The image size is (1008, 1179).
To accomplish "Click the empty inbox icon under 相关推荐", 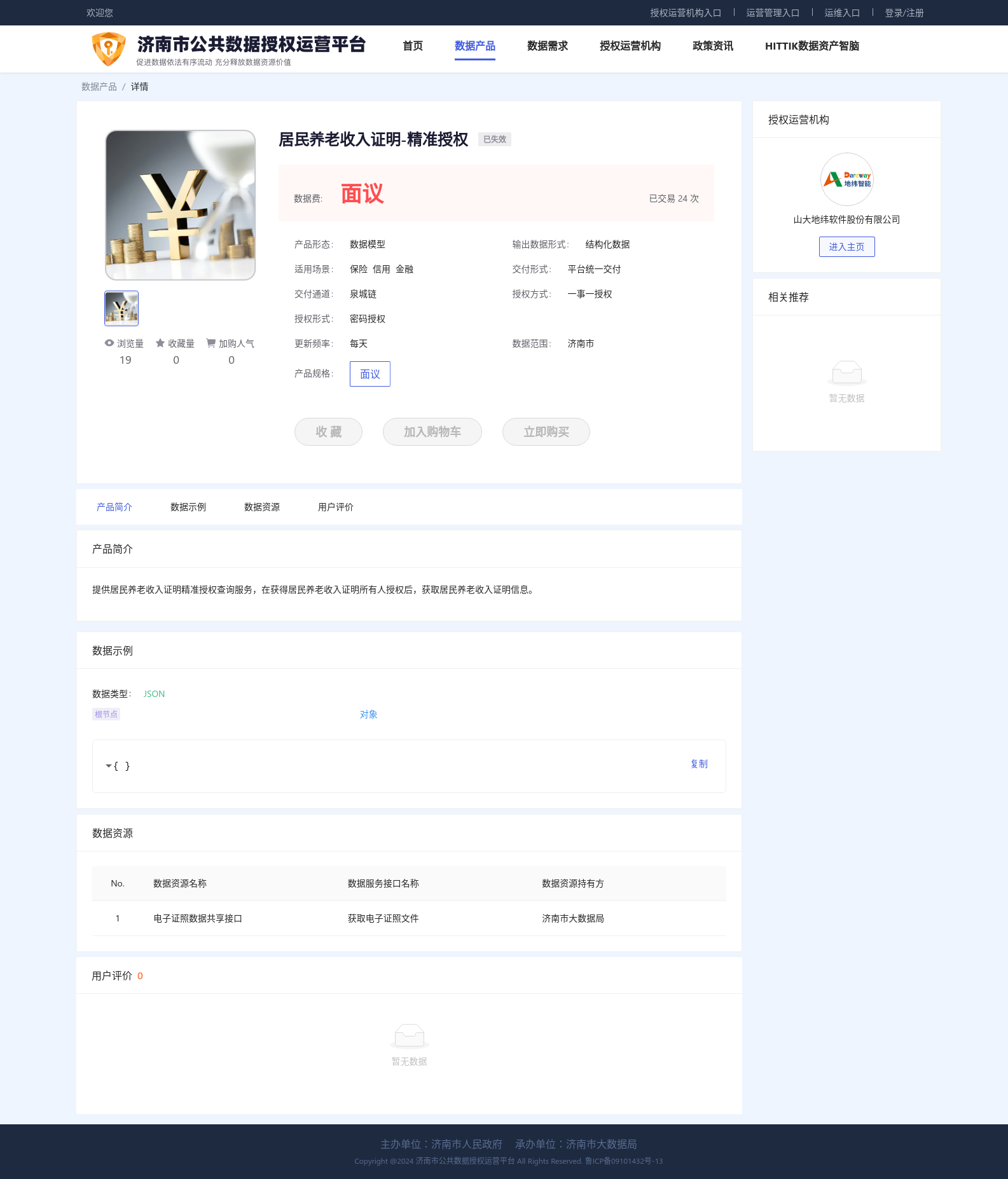I will point(846,373).
